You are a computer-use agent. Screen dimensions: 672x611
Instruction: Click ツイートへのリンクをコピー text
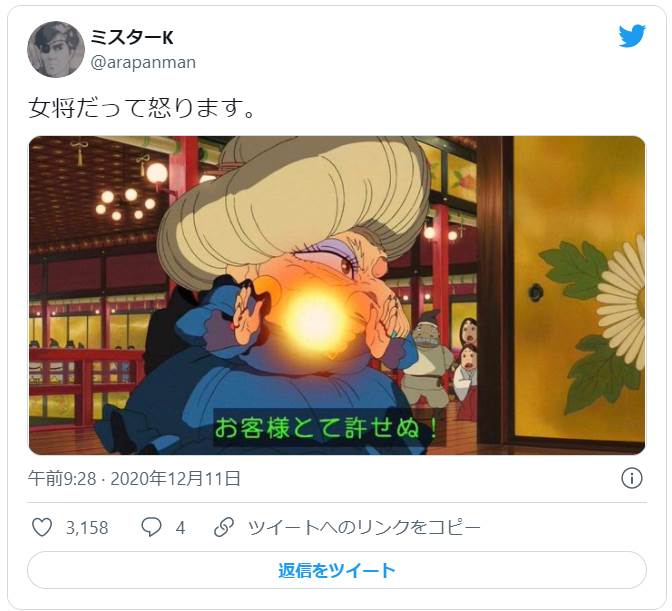click(365, 527)
